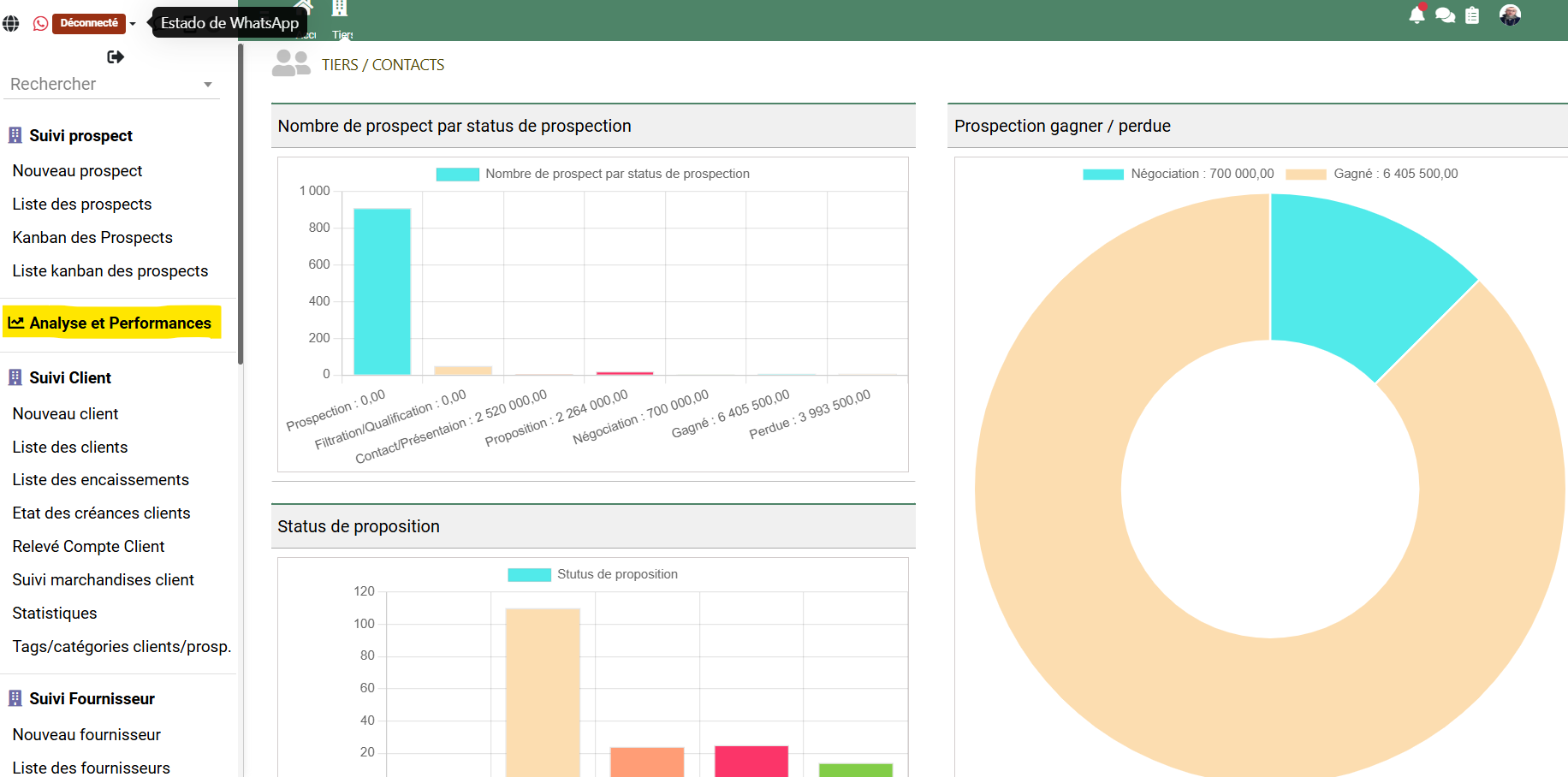Open notifications via the bell icon
Screen dimensions: 1568x777
click(x=1417, y=15)
